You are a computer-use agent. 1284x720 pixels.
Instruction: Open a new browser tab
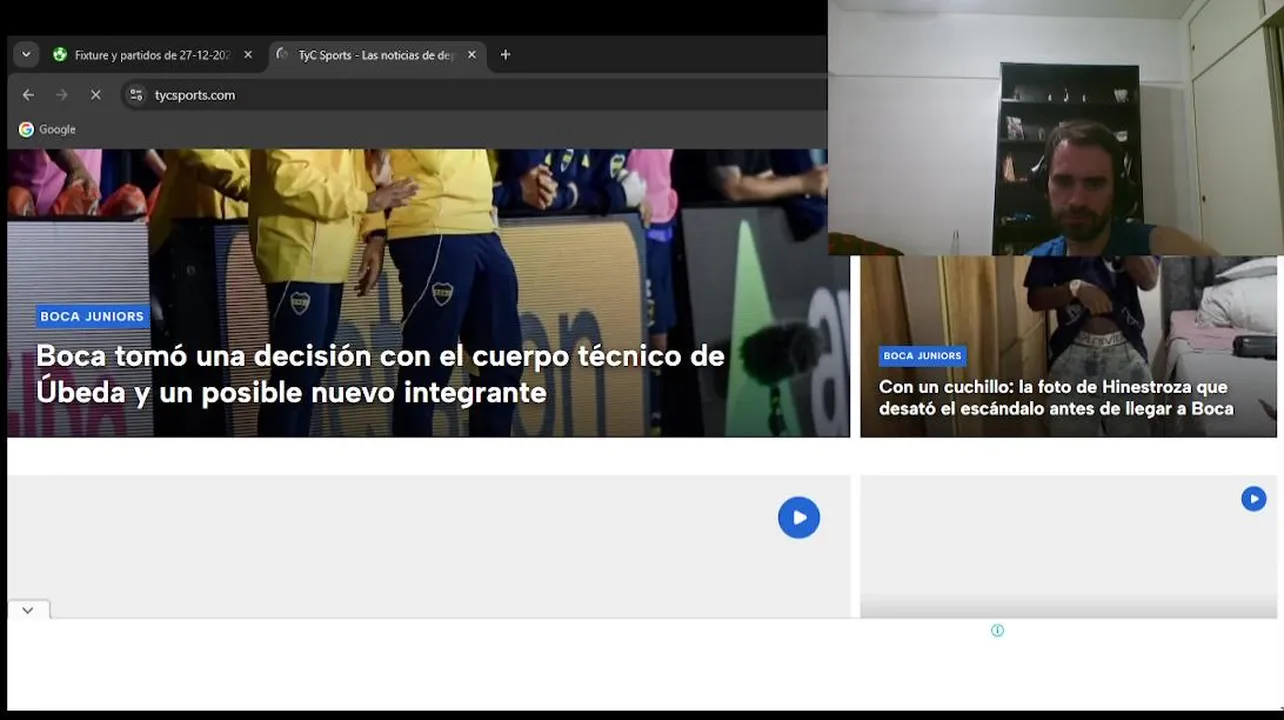(505, 55)
